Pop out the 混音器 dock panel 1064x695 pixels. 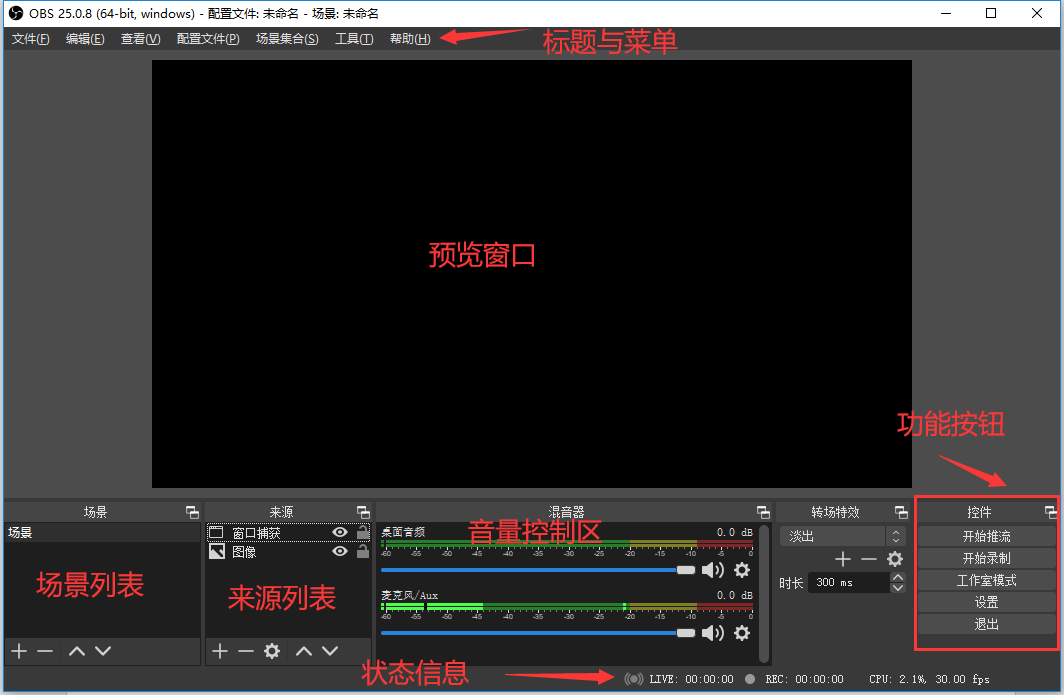click(x=763, y=512)
